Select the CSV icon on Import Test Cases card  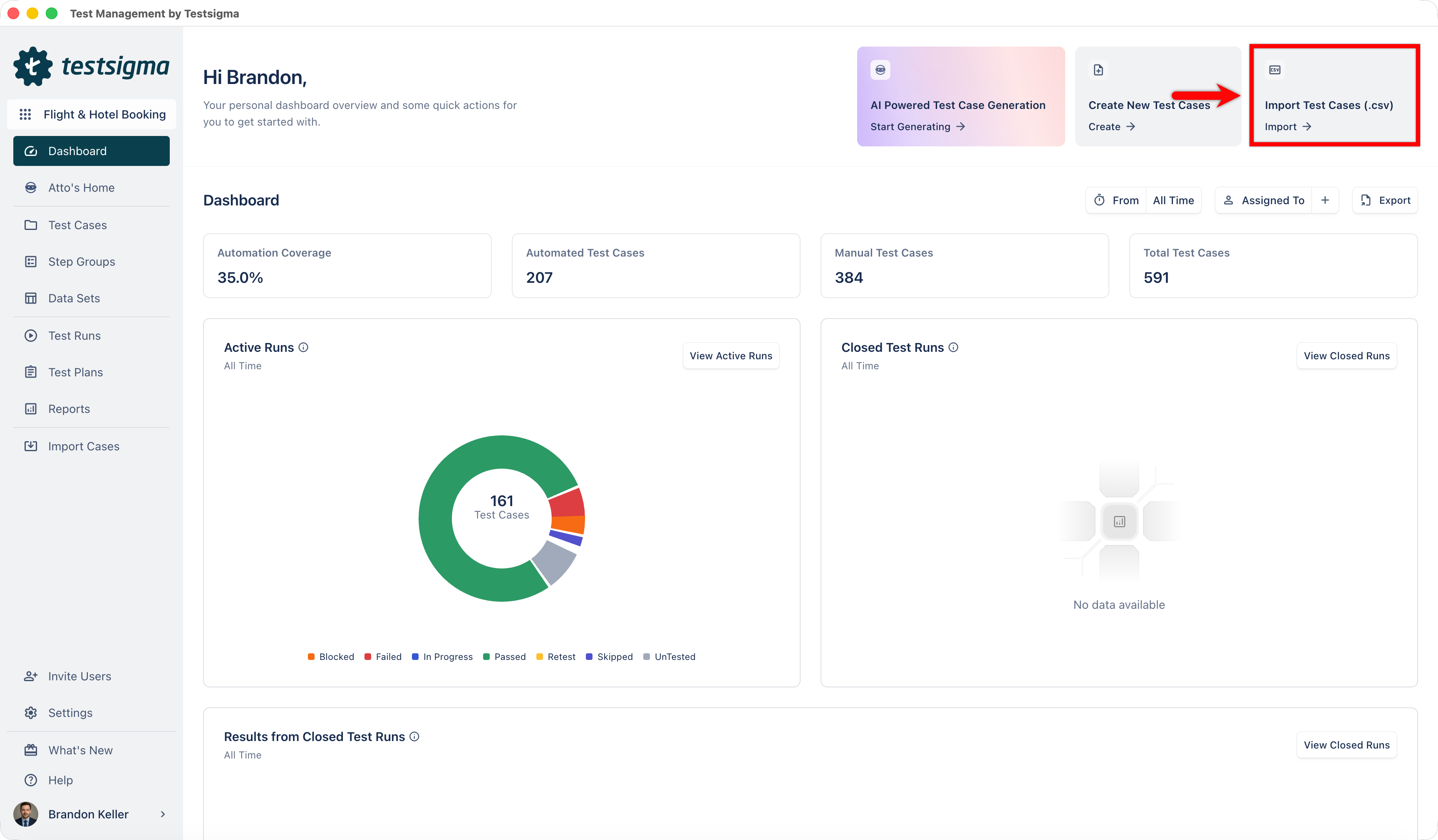click(x=1274, y=69)
